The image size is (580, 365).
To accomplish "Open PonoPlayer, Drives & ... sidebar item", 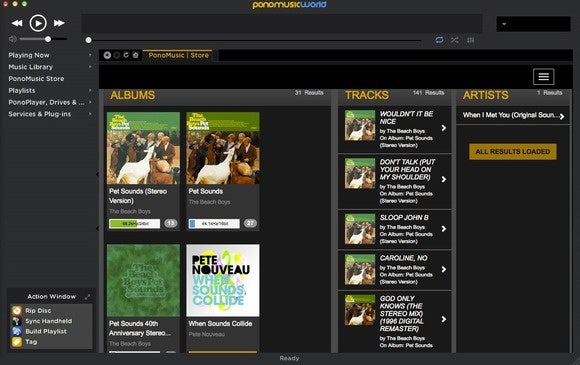I will tap(46, 102).
